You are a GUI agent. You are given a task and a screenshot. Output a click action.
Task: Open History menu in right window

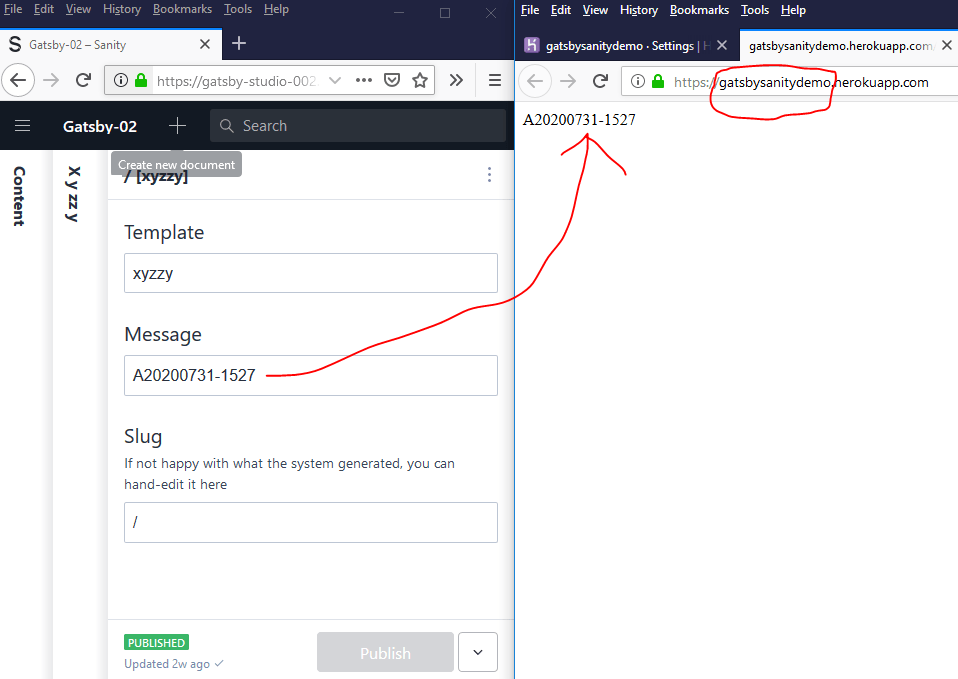tap(638, 10)
